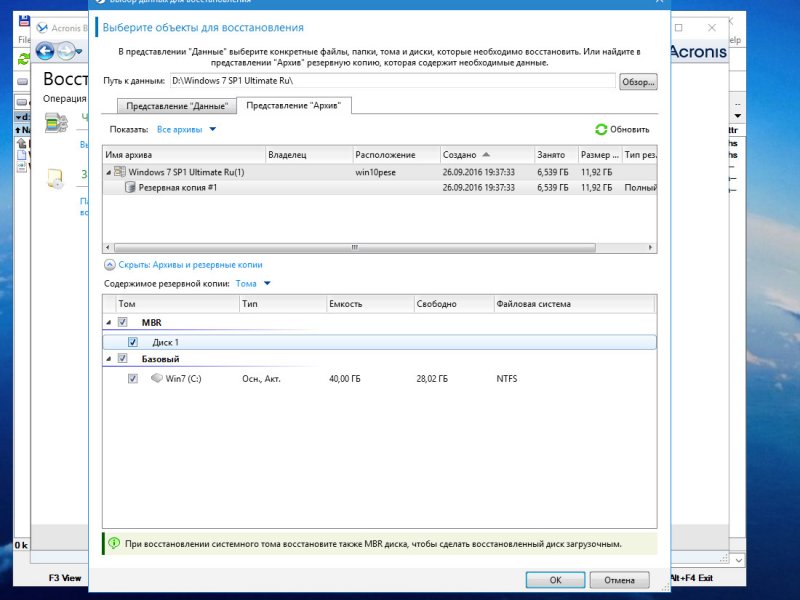Viewport: 800px width, 600px height.
Task: Maximize the background Acronis window
Action: click(679, 28)
